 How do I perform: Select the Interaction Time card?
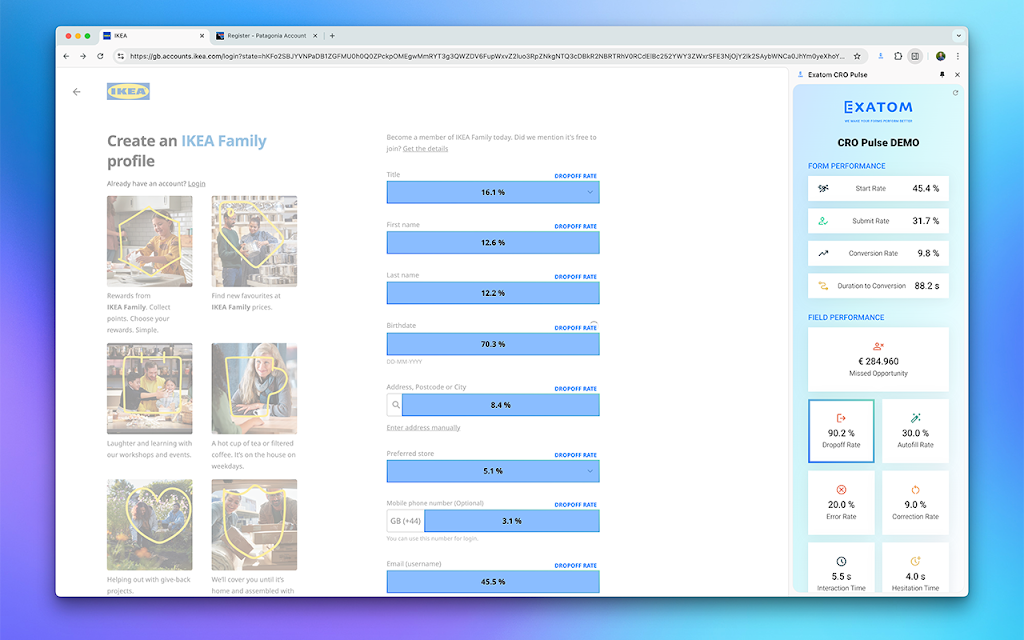click(x=841, y=568)
